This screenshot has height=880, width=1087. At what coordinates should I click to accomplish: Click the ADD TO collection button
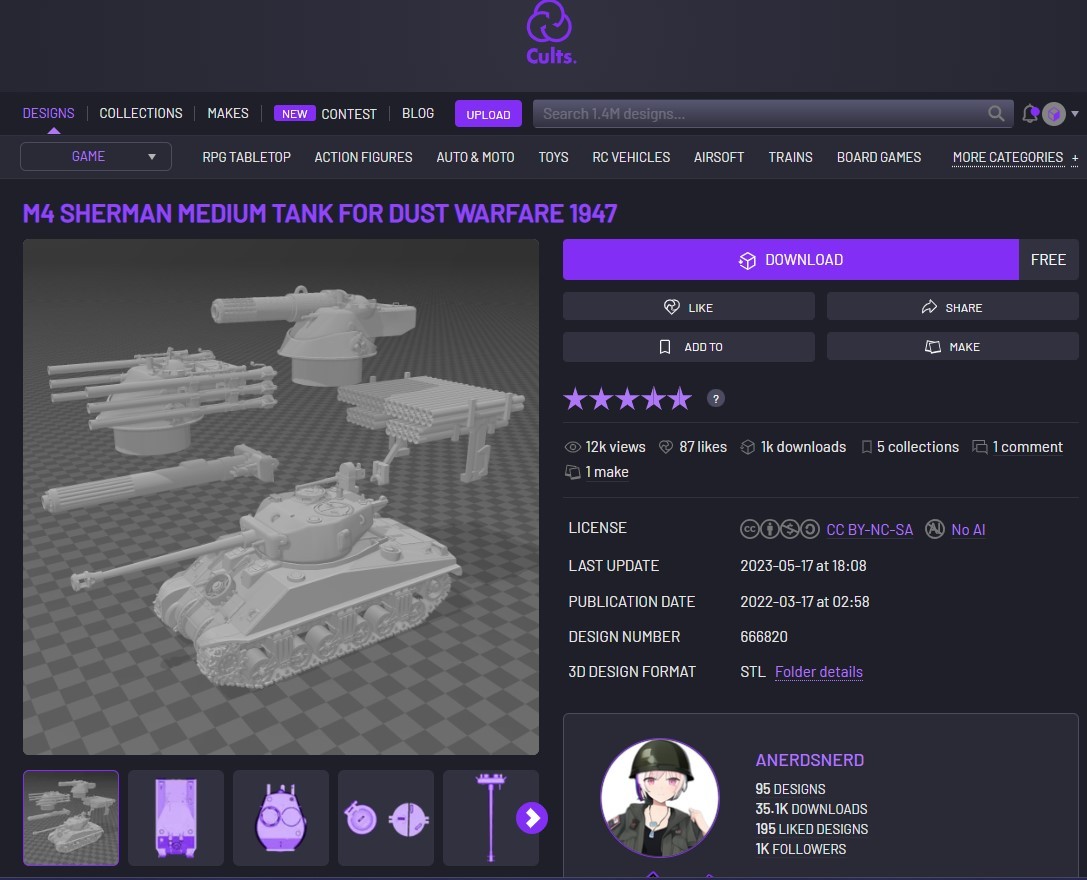coord(688,347)
